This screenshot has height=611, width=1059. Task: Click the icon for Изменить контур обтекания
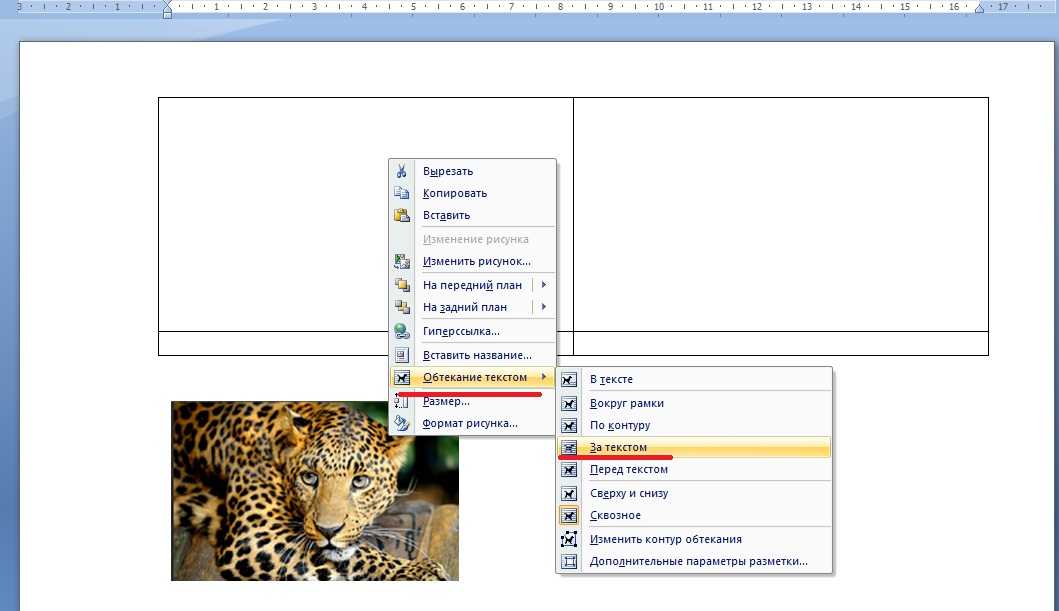pos(569,539)
